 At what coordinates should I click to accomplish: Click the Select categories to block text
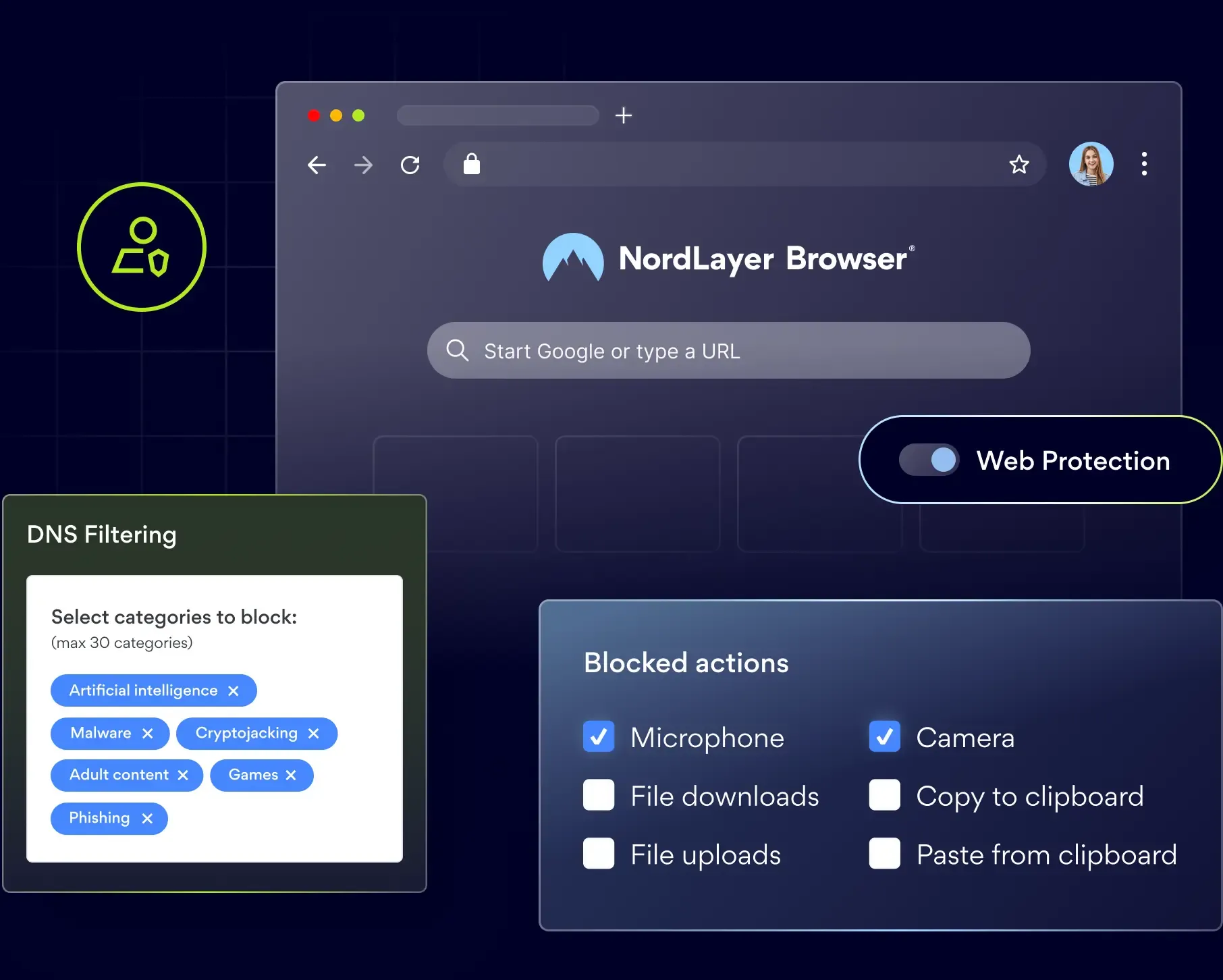tap(174, 617)
